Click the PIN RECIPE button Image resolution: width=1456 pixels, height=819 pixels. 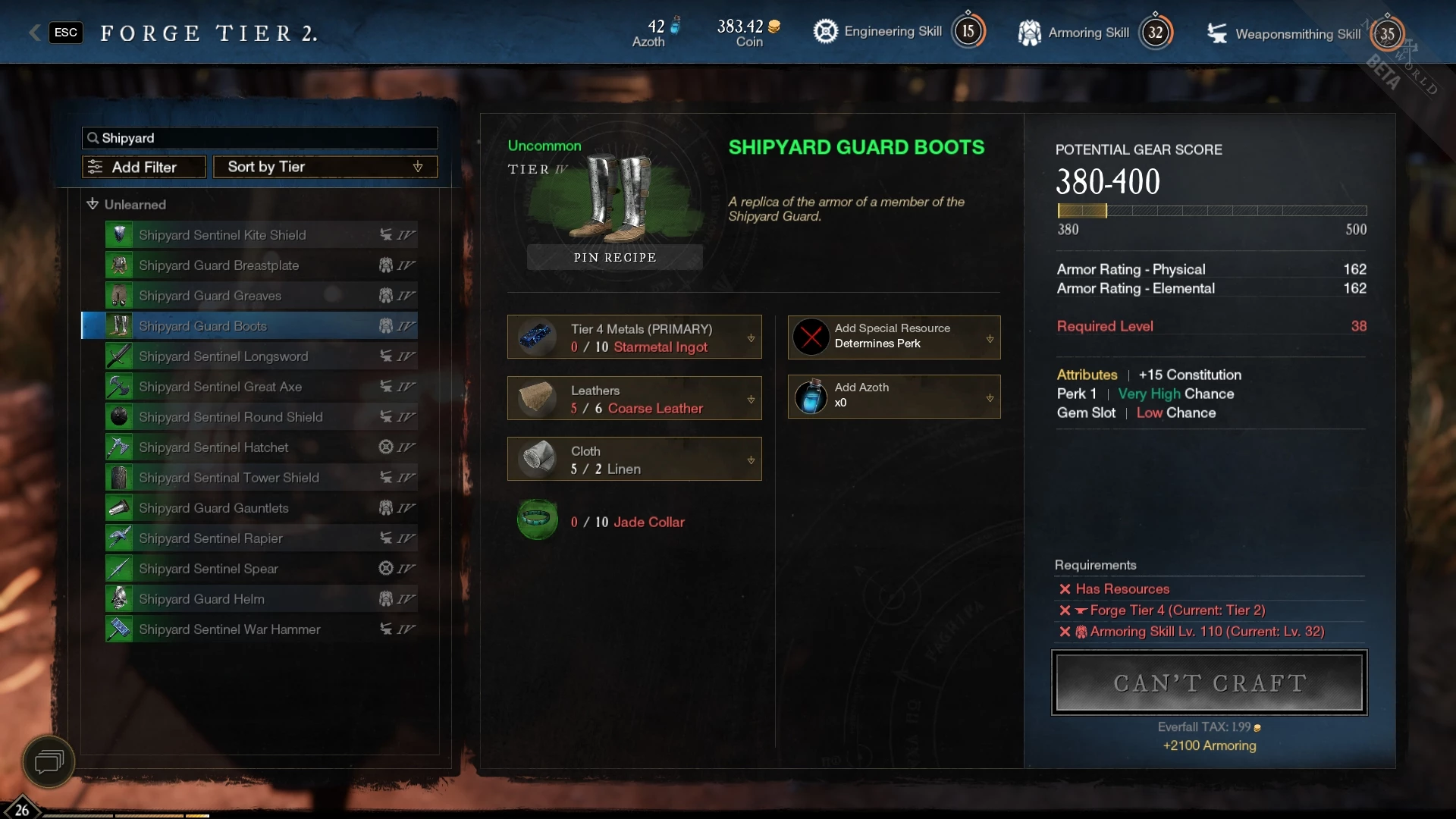615,257
